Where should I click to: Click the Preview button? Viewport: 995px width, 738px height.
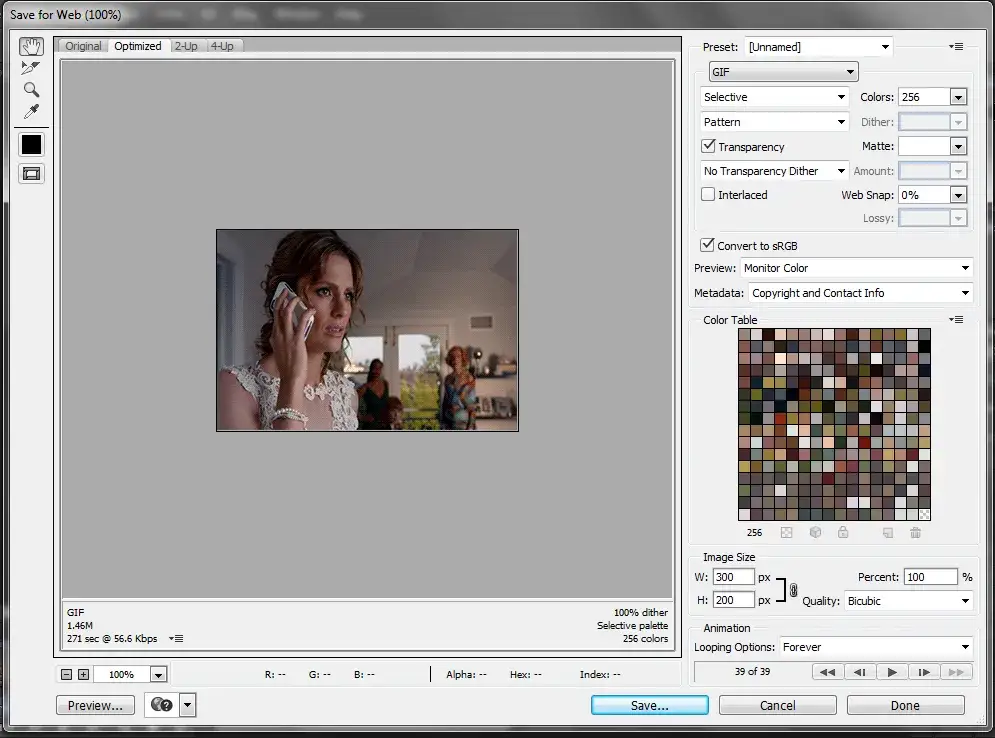[94, 705]
